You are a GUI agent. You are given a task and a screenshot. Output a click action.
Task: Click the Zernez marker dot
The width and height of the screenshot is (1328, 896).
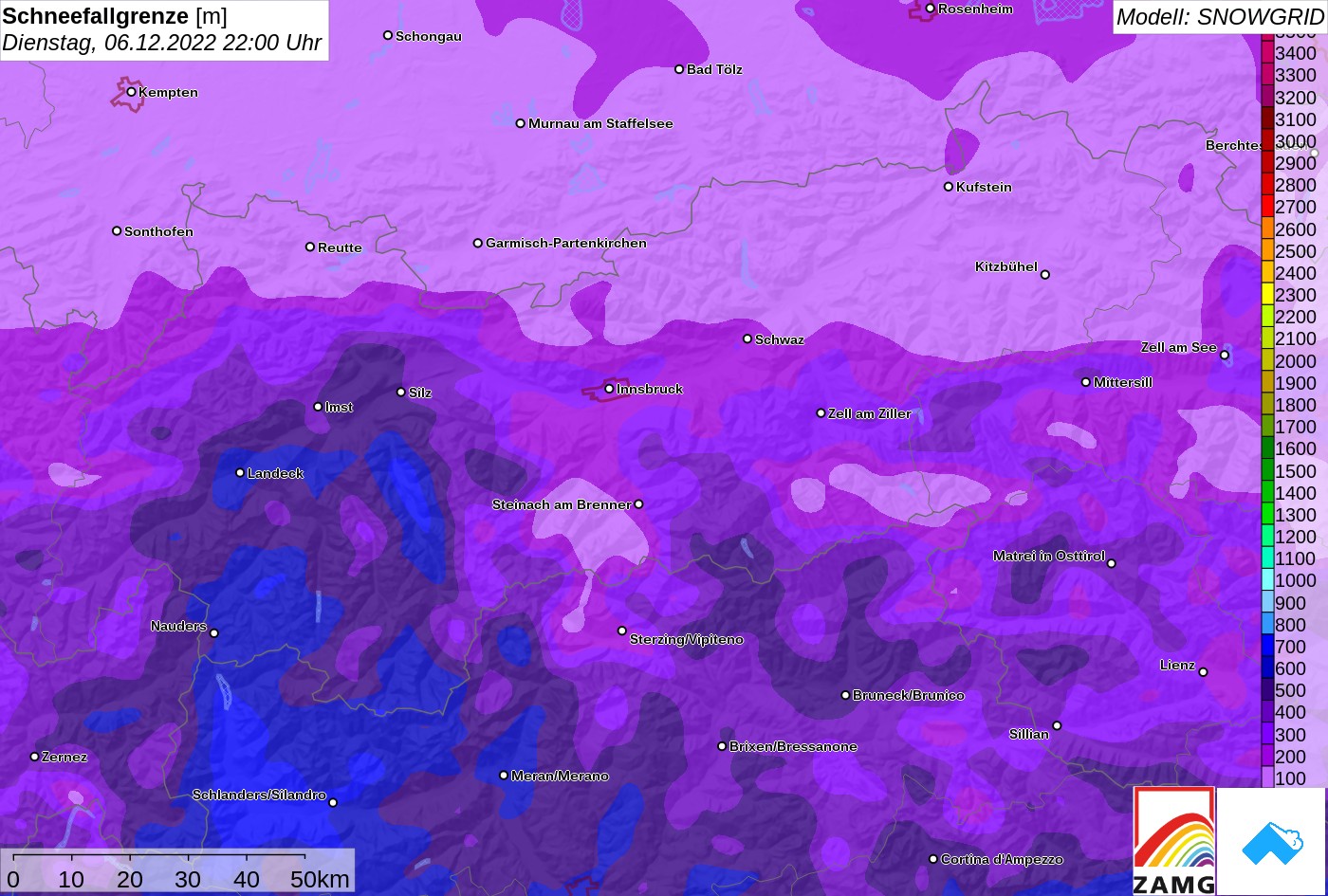35,757
